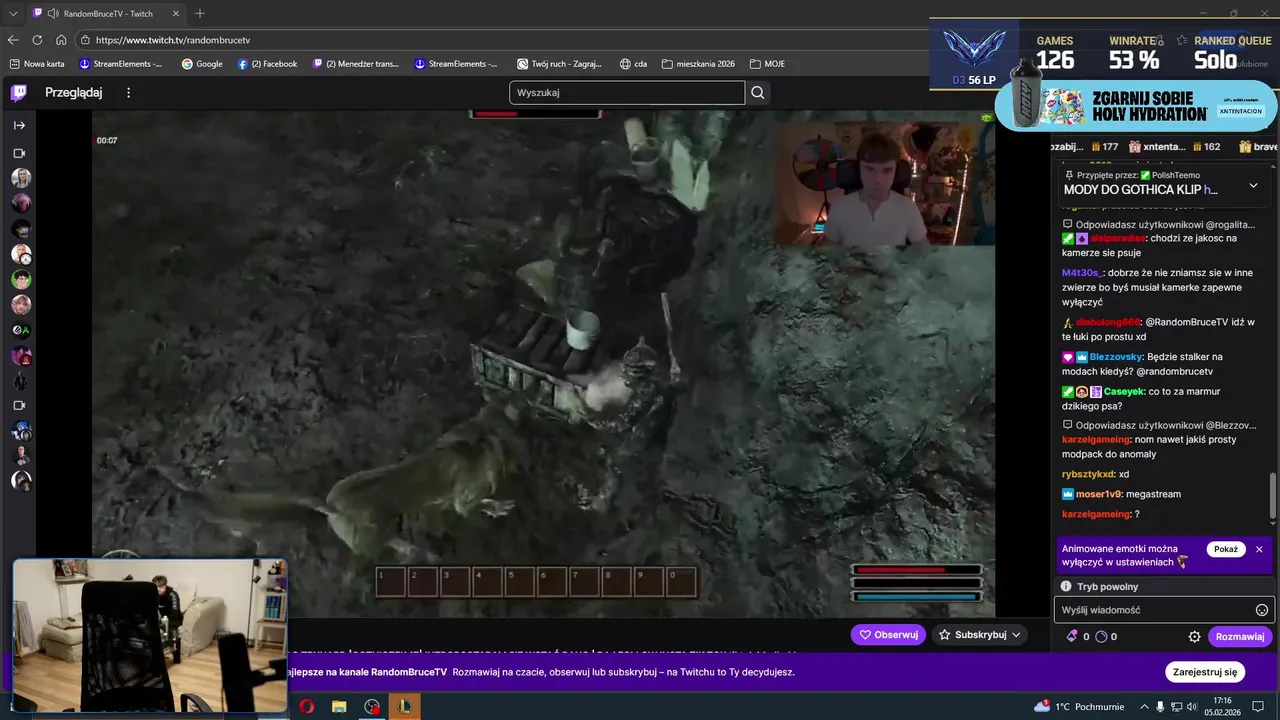Open the volume speaker tray icon
The image size is (1280, 720).
[x=1193, y=707]
